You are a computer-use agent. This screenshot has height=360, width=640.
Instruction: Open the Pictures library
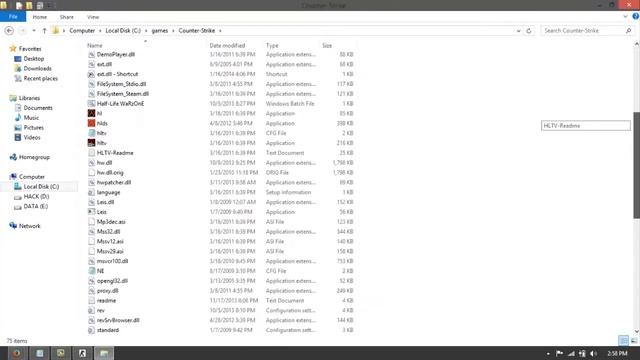pyautogui.click(x=33, y=127)
